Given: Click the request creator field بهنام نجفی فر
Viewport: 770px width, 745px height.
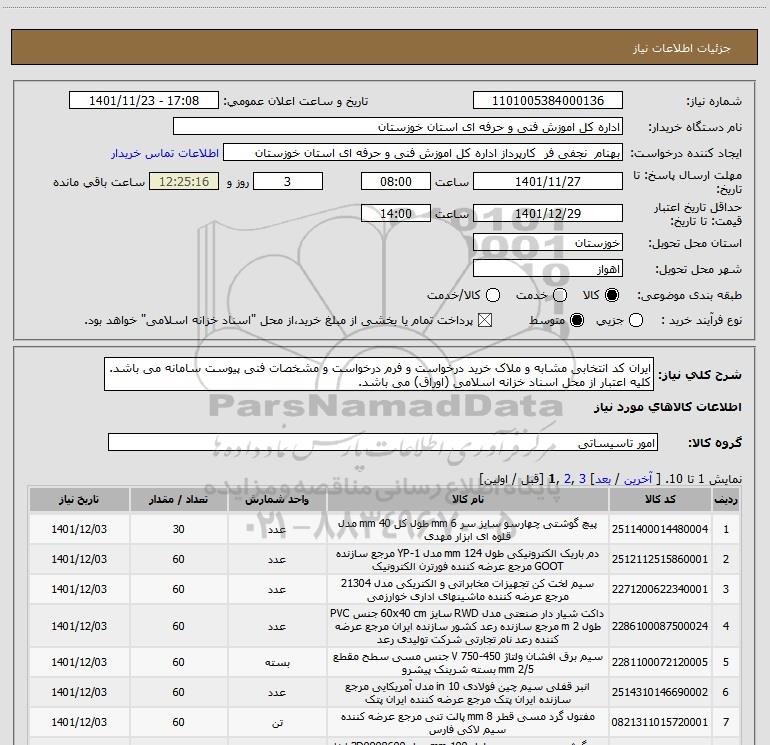Looking at the screenshot, I should point(423,153).
